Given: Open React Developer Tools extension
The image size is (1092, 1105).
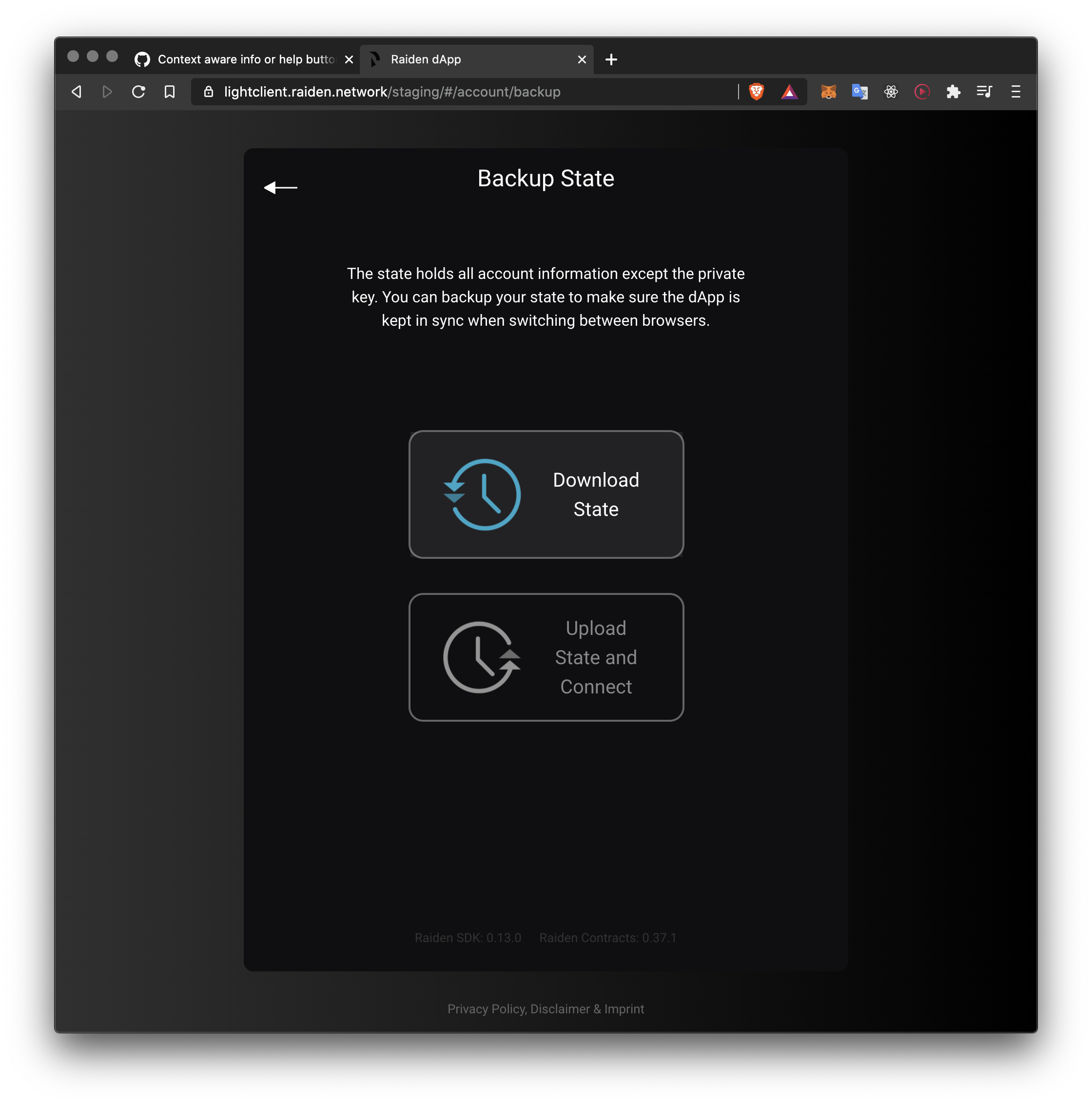Looking at the screenshot, I should (891, 92).
